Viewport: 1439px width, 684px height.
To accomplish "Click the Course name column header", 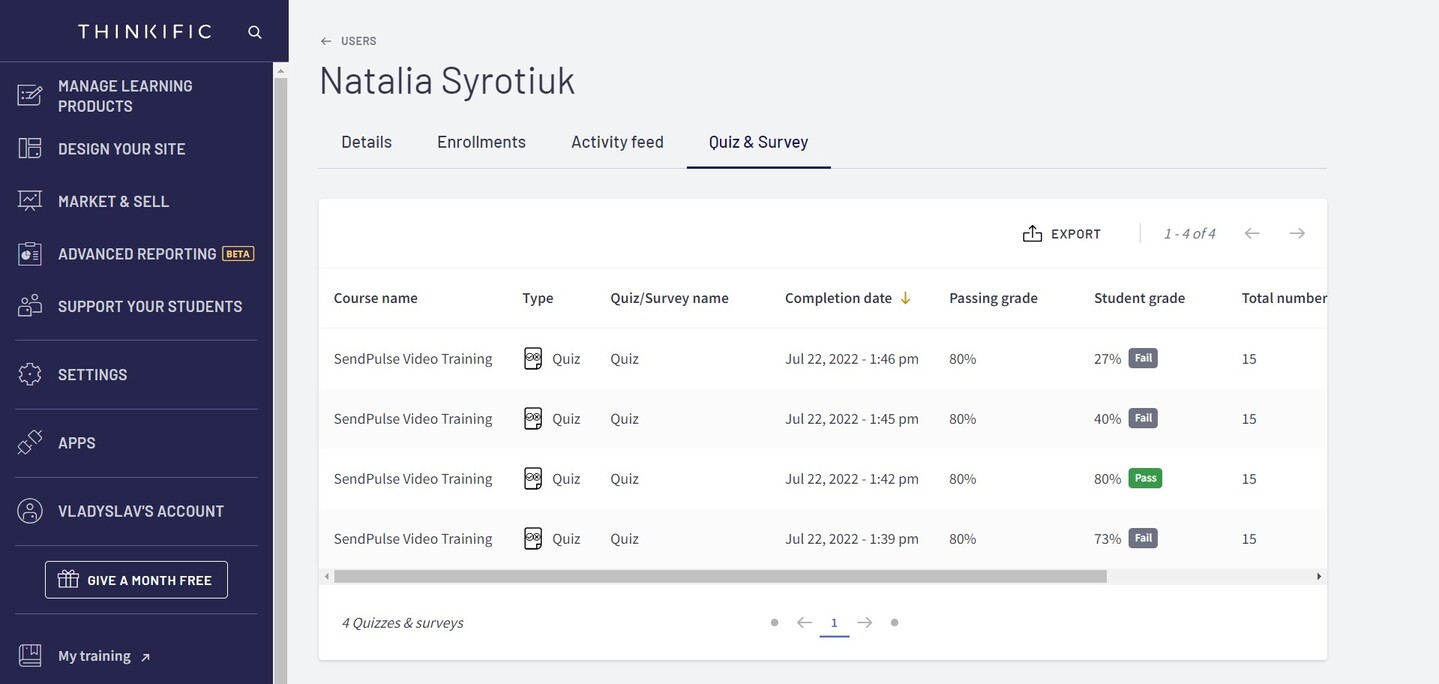I will coord(376,298).
